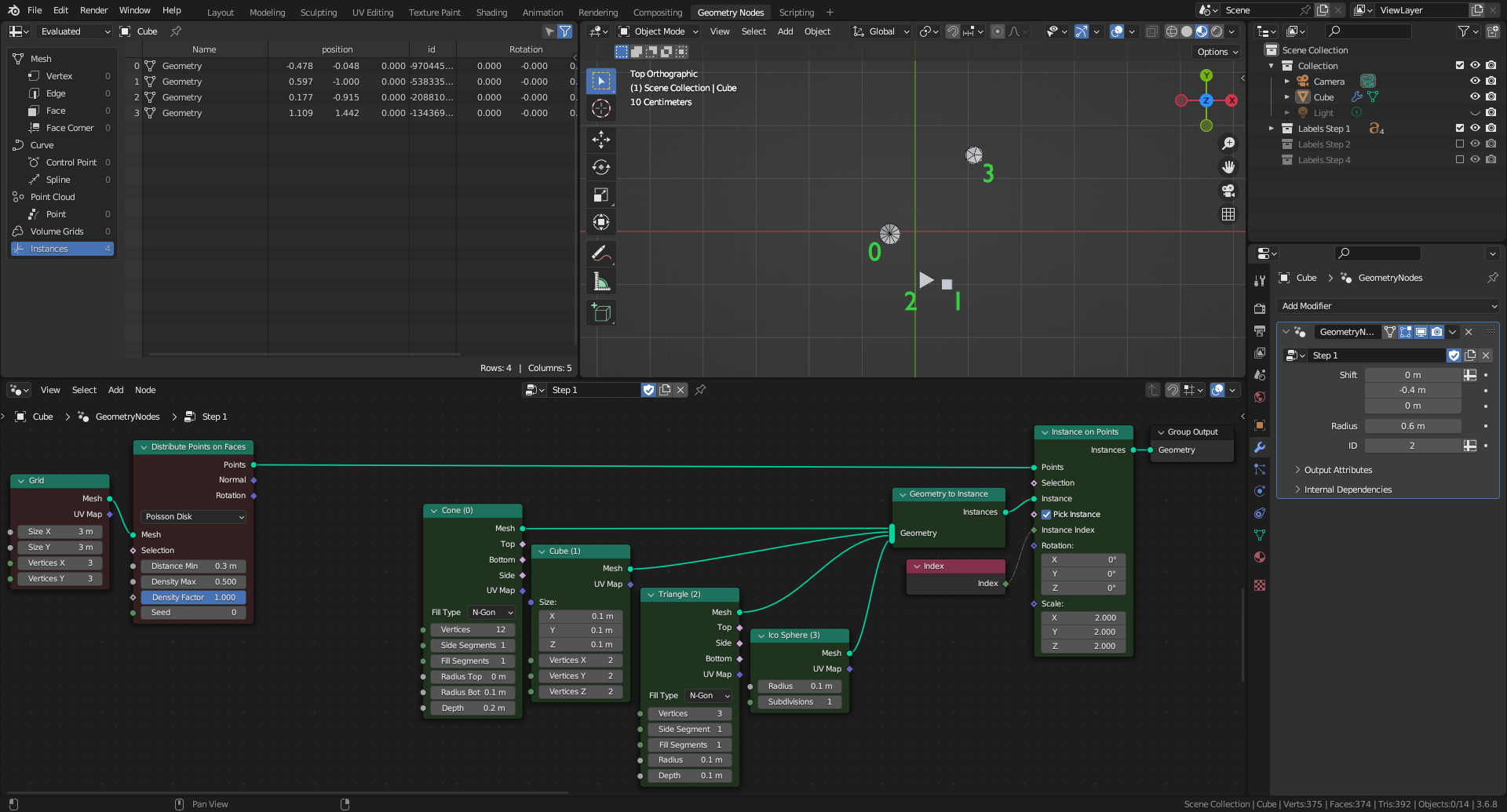The width and height of the screenshot is (1507, 812).
Task: Open the Texture properties tab
Action: (x=1260, y=585)
